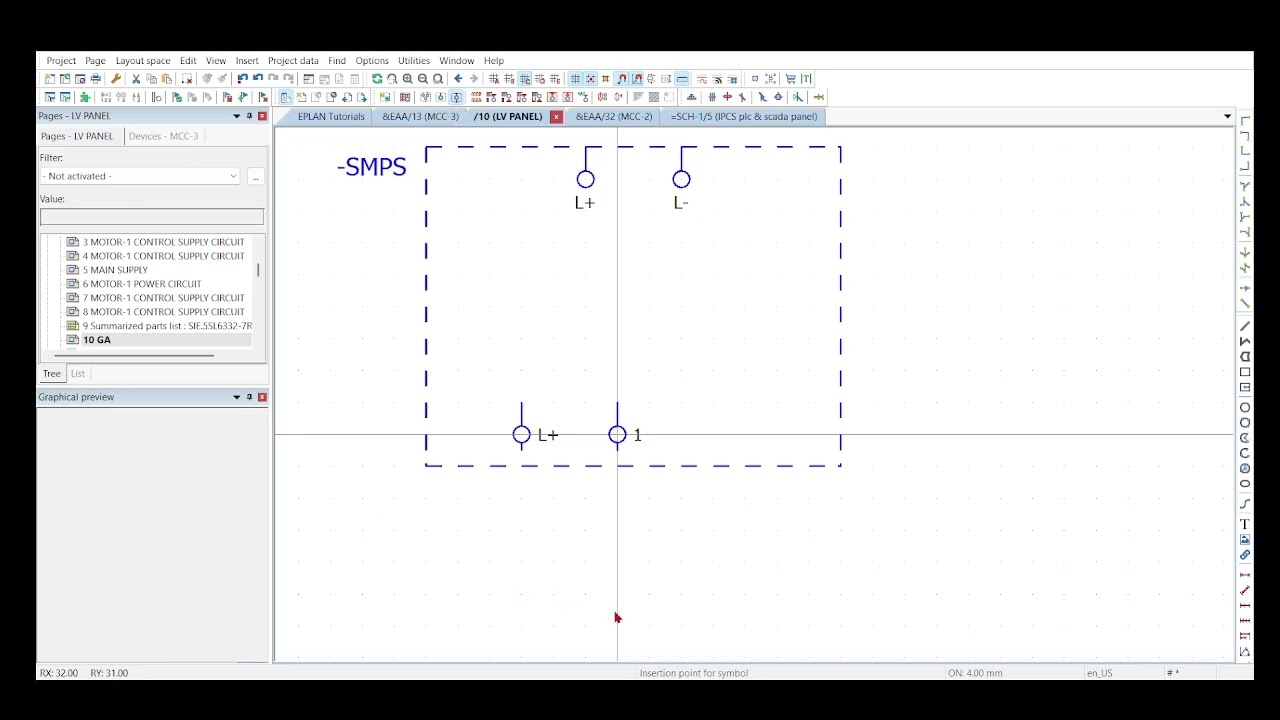1280x720 pixels.
Task: Select the Polyline tool in right toolbar
Action: pos(1245,341)
